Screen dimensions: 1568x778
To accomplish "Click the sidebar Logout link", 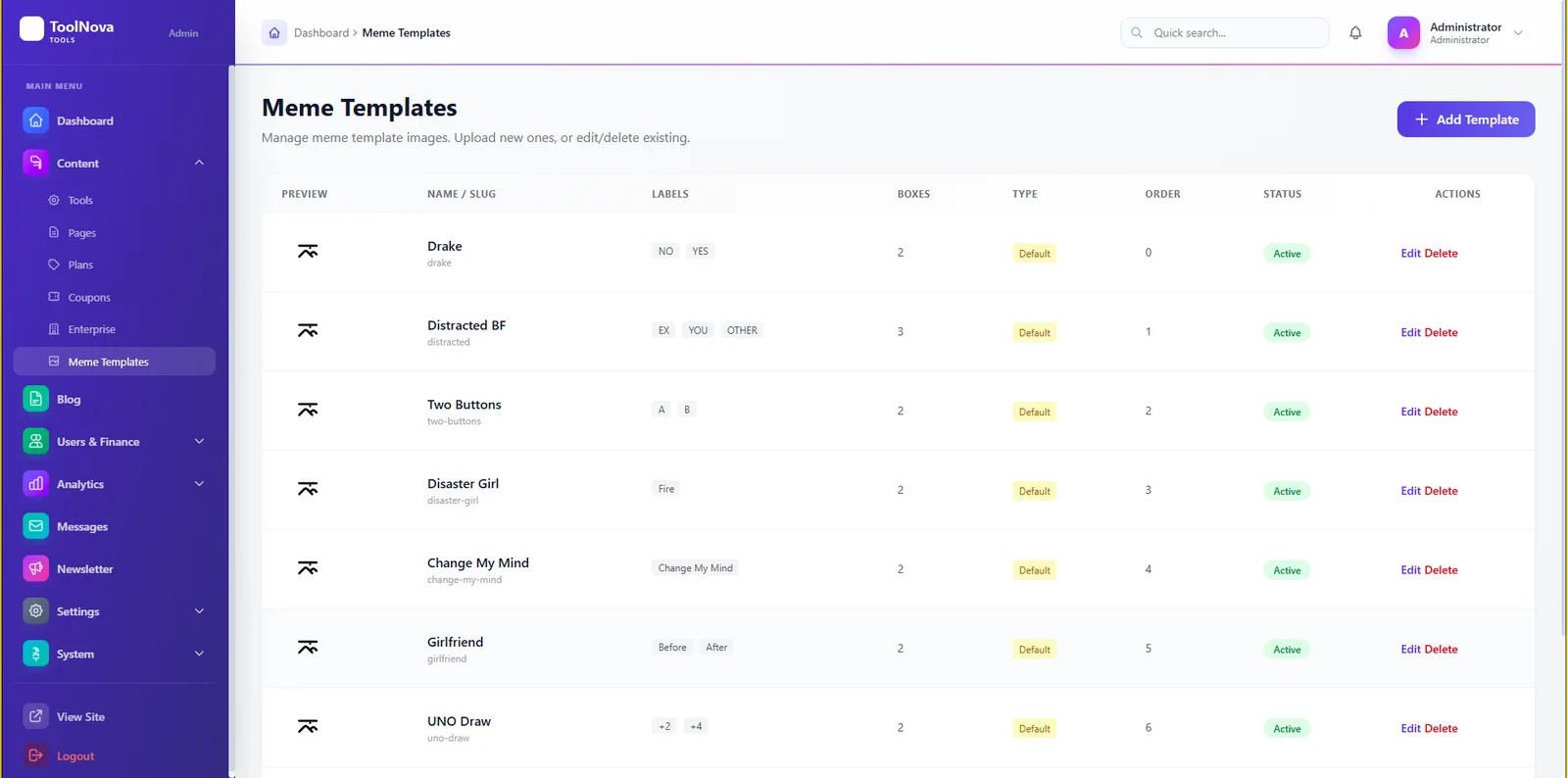I will coord(75,756).
